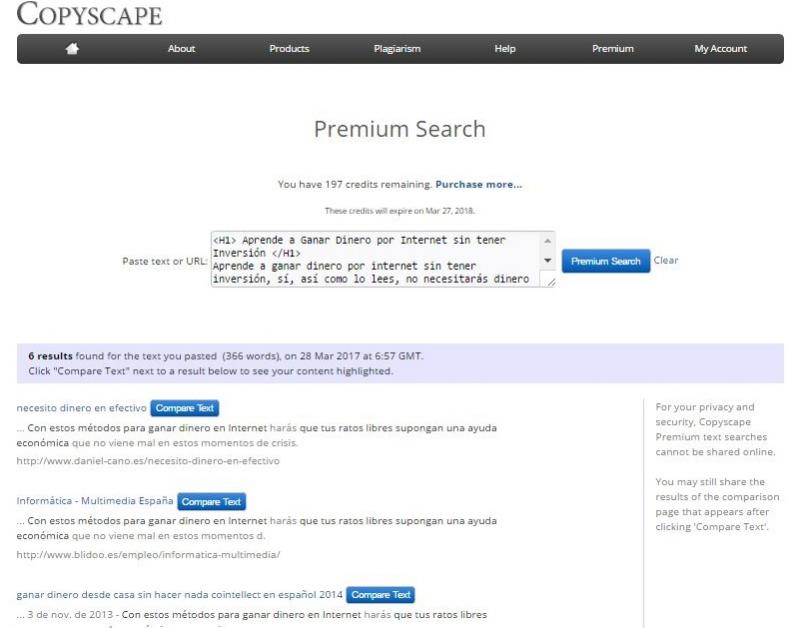This screenshot has width=790, height=628.
Task: Open the Help menu
Action: tap(505, 49)
